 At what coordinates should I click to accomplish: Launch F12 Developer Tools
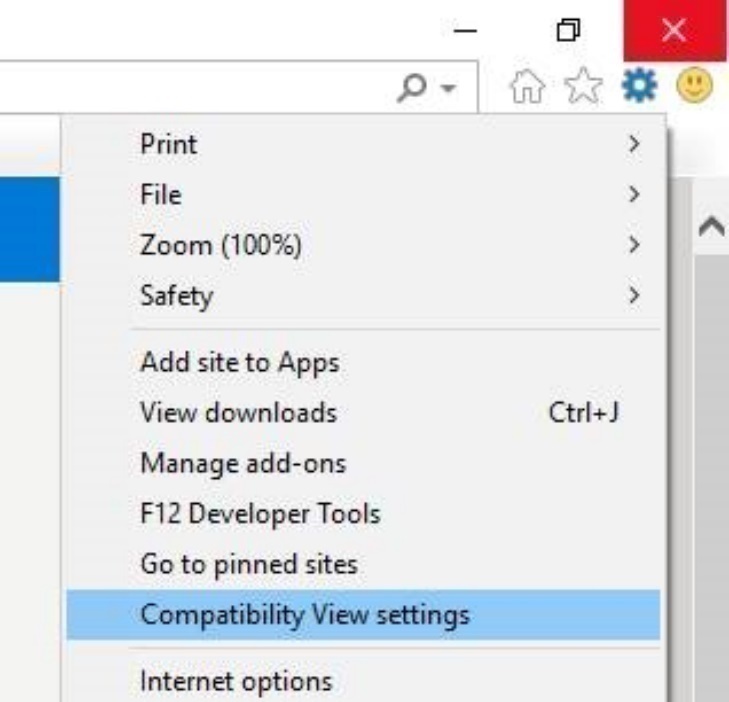tap(260, 514)
